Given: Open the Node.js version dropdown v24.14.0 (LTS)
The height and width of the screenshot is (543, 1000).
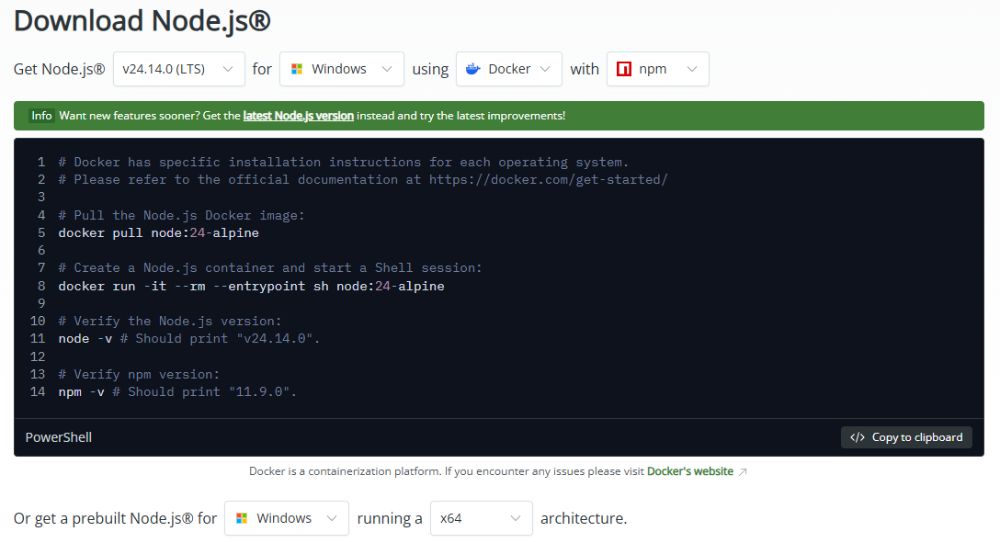Looking at the screenshot, I should coord(179,69).
